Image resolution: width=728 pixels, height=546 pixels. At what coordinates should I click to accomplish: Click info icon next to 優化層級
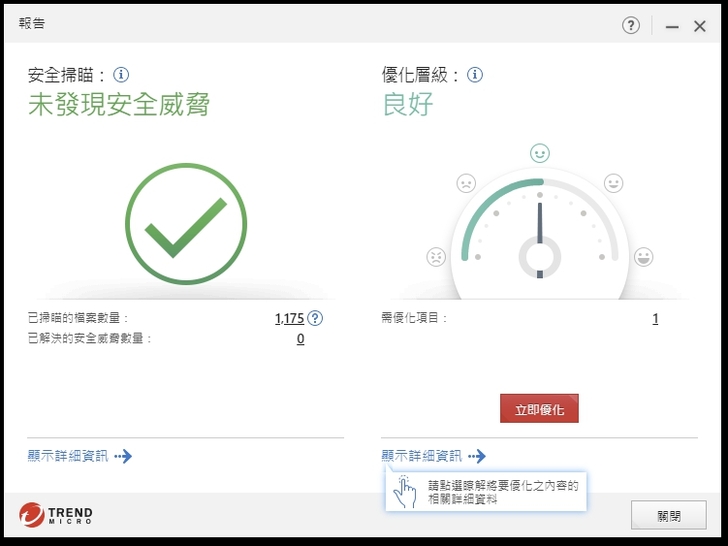(474, 74)
